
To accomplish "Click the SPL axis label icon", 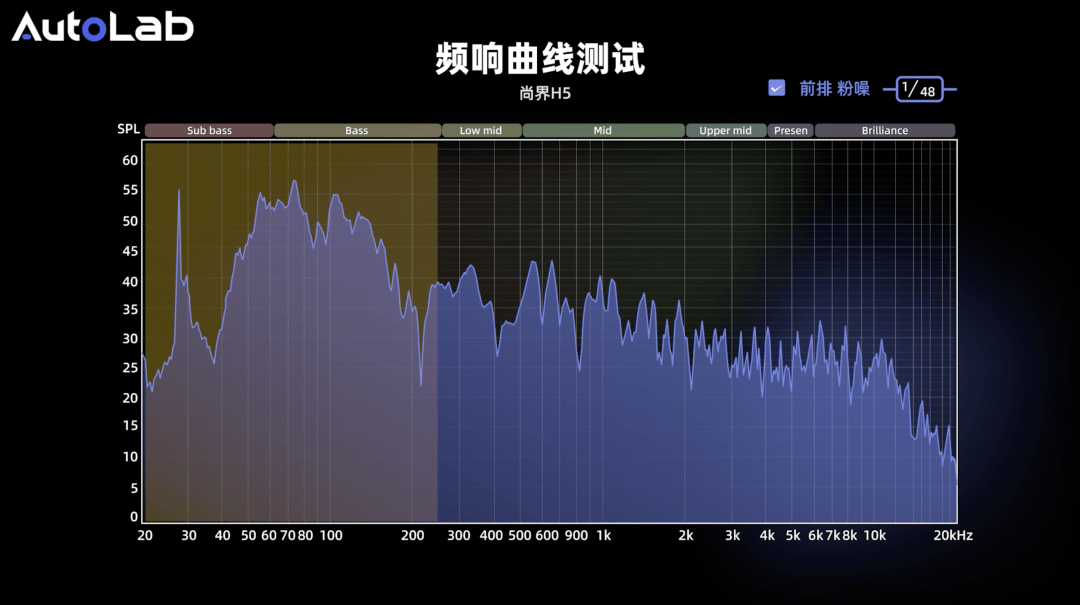I will coord(127,129).
